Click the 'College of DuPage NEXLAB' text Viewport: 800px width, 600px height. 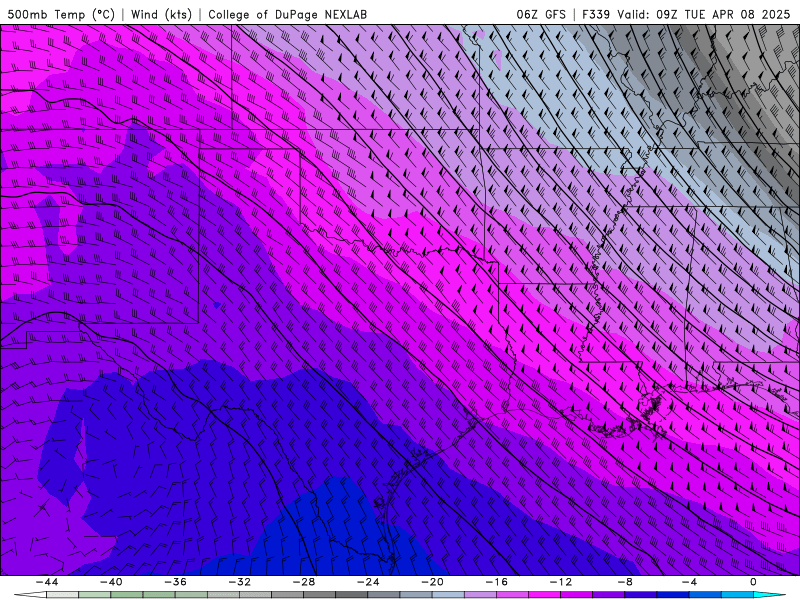[287, 14]
